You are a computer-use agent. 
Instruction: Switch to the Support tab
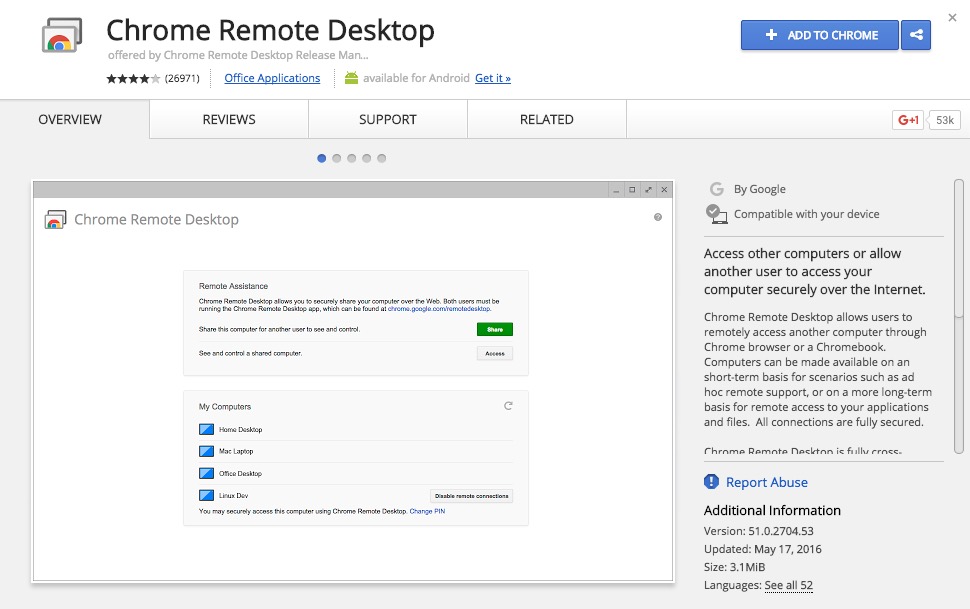pyautogui.click(x=387, y=120)
